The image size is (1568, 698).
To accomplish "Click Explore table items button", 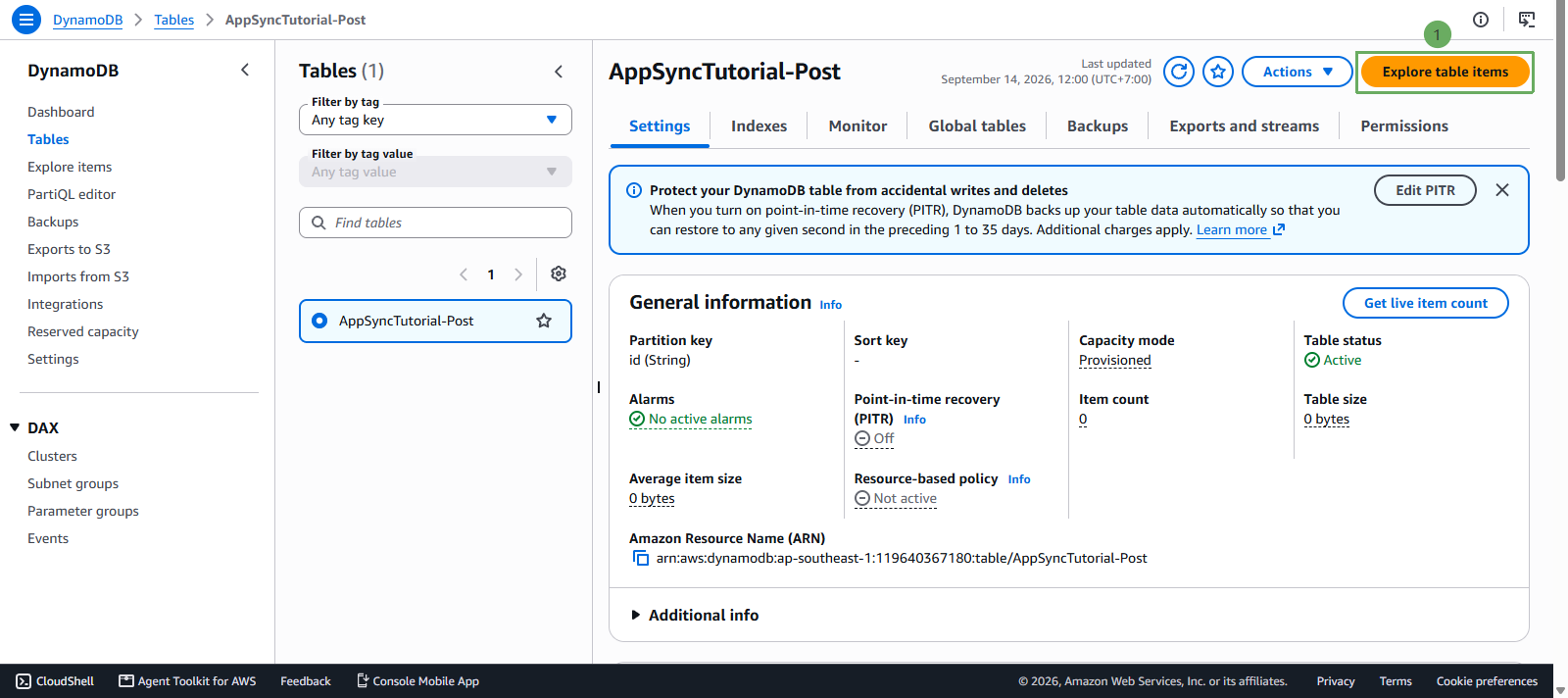I will [1445, 72].
